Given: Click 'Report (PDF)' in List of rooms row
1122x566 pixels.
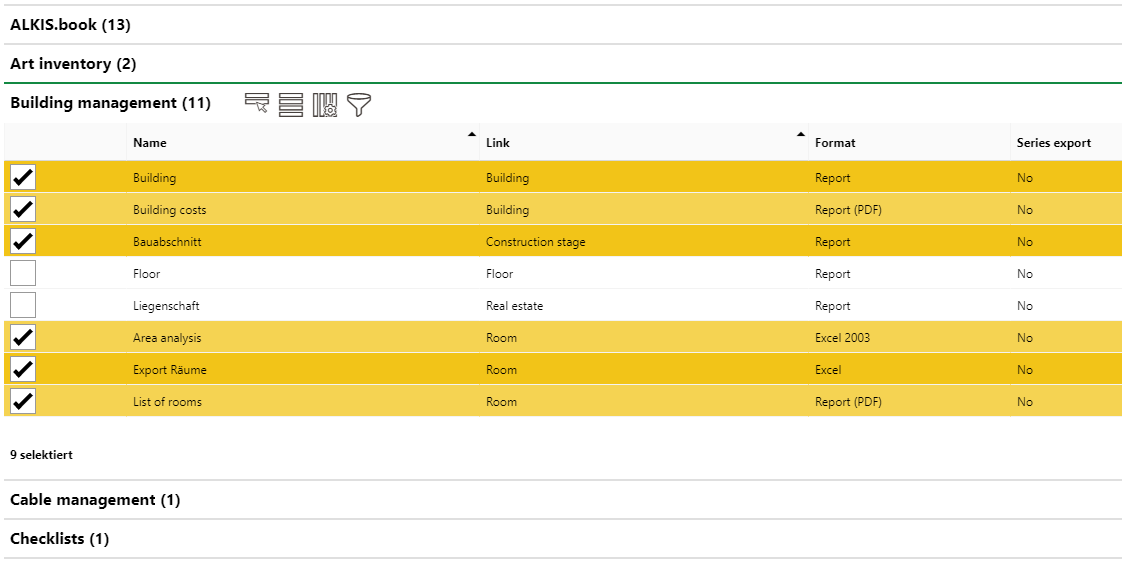Looking at the screenshot, I should click(x=848, y=401).
